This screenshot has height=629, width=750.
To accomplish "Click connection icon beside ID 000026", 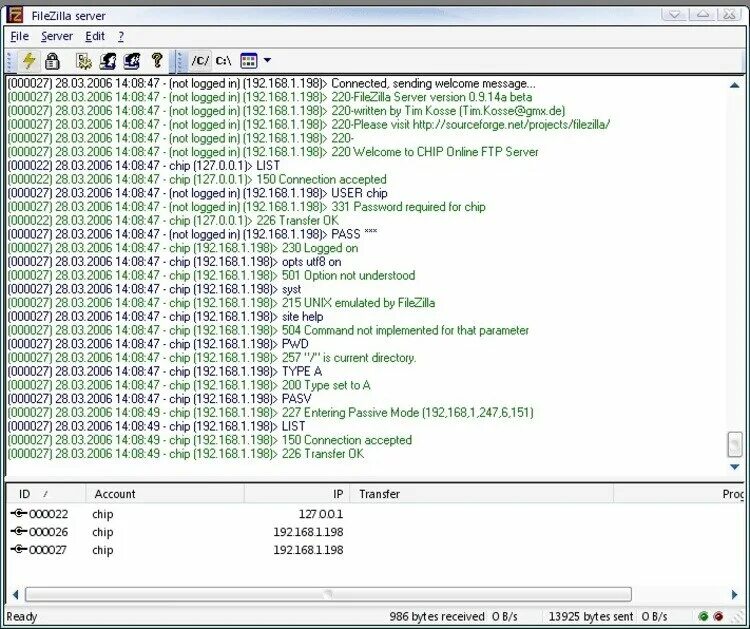I will [19, 531].
